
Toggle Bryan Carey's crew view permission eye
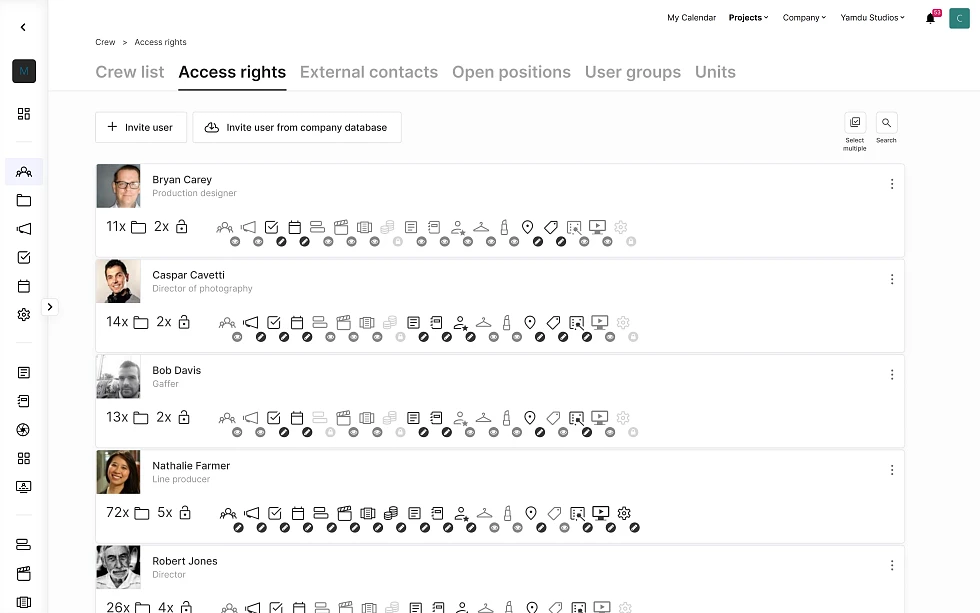click(x=236, y=242)
